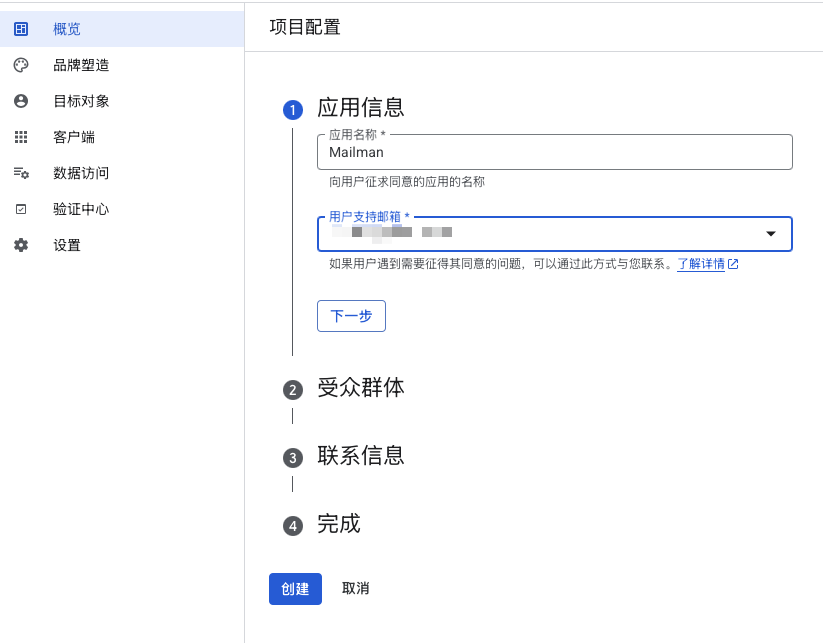This screenshot has width=823, height=643.
Task: Click the 设置 gear icon
Action: [x=21, y=245]
